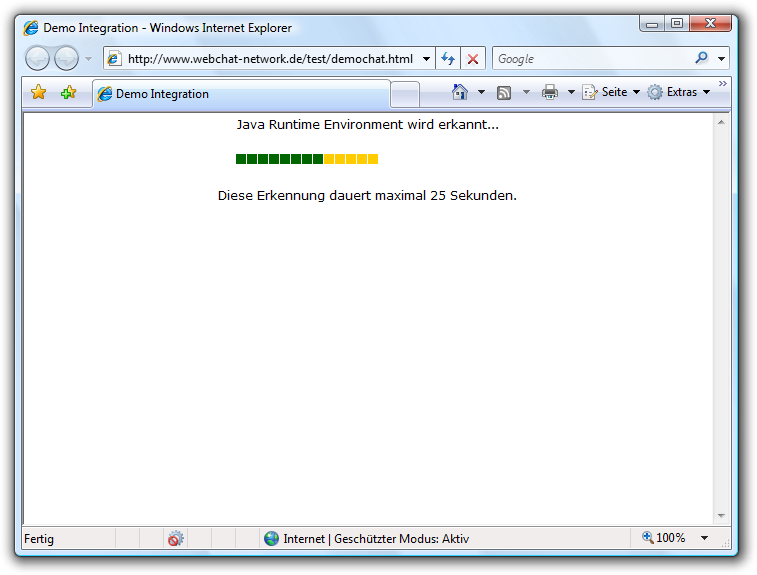The height and width of the screenshot is (575, 757).
Task: Click the scrollbar down arrow
Action: 721,516
